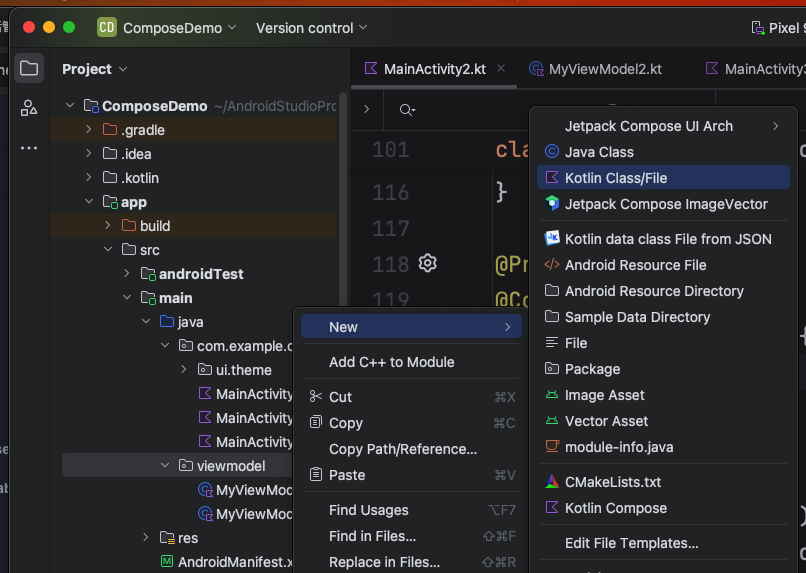Viewport: 806px width, 573px height.
Task: Open the Version control dropdown
Action: tap(311, 28)
